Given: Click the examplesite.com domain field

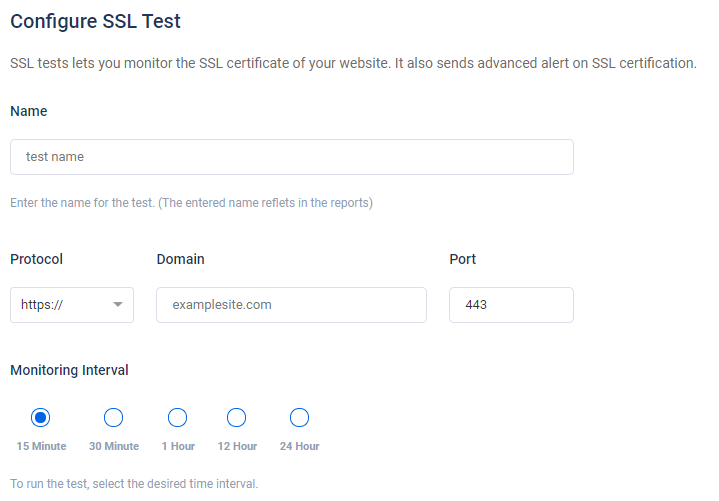Looking at the screenshot, I should 291,305.
